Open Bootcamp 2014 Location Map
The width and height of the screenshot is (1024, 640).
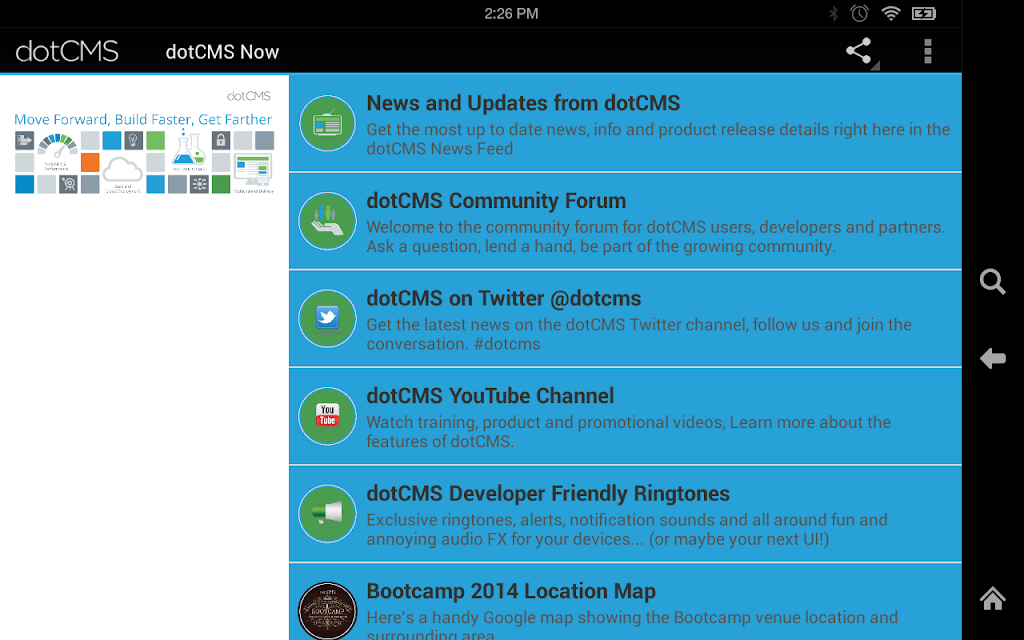626,601
